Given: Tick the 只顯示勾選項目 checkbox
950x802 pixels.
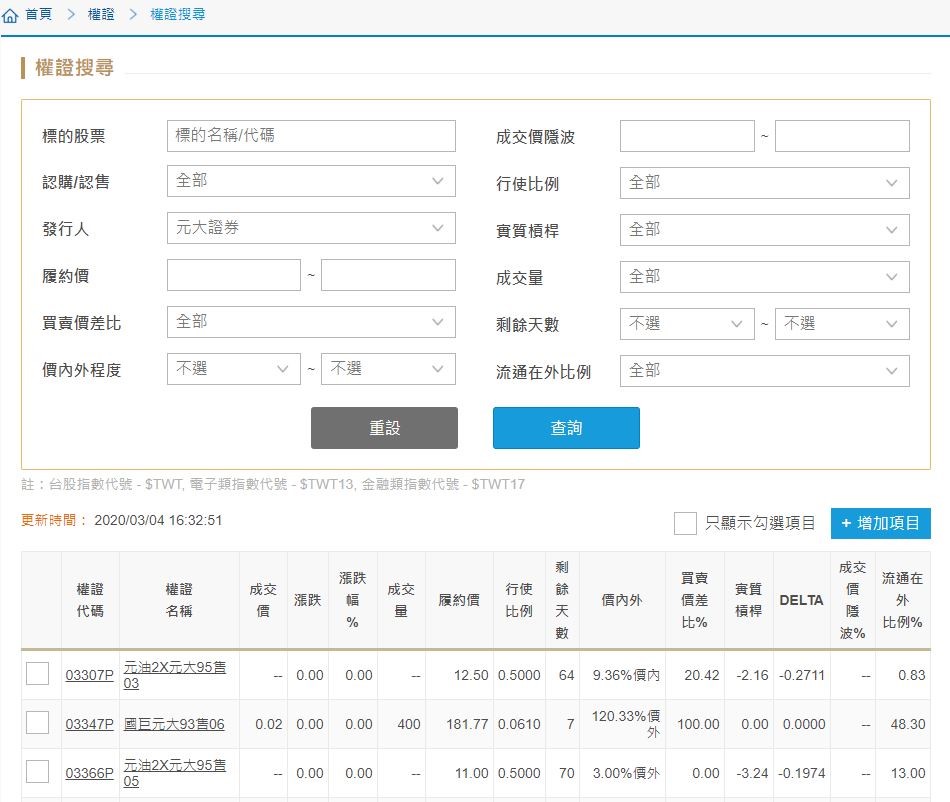Looking at the screenshot, I should pos(685,523).
